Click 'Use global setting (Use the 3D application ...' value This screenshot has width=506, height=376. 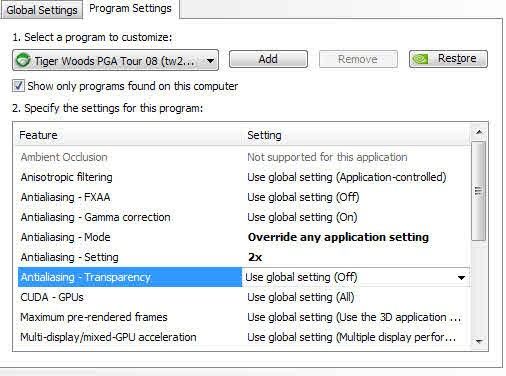pyautogui.click(x=354, y=317)
